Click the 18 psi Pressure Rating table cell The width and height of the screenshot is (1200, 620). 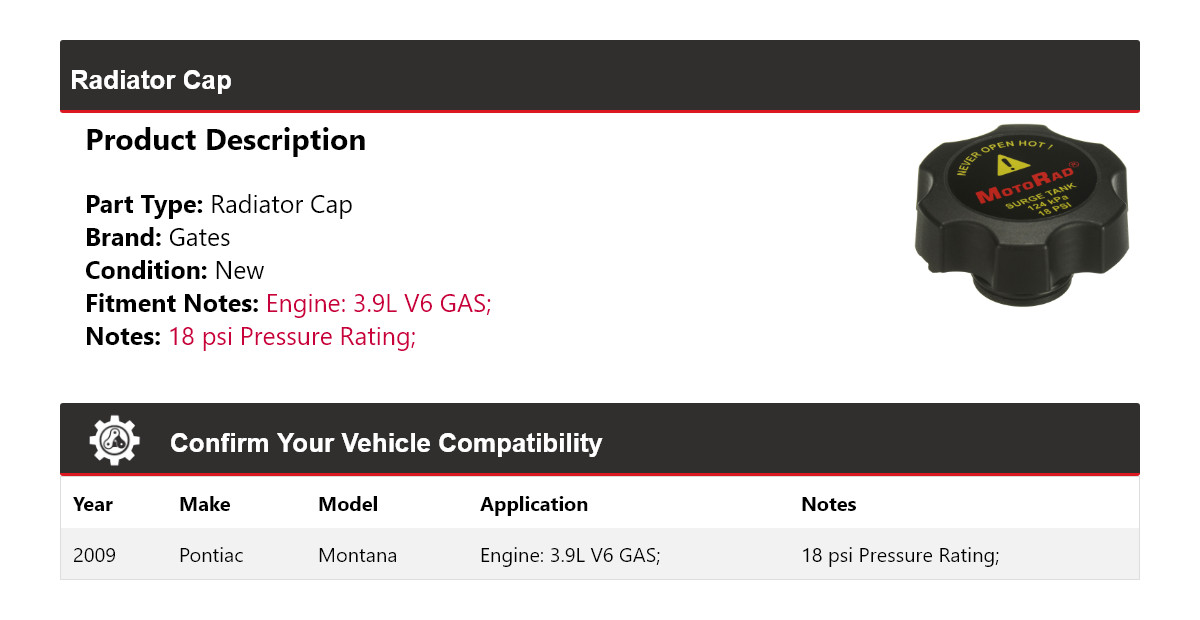tap(900, 555)
